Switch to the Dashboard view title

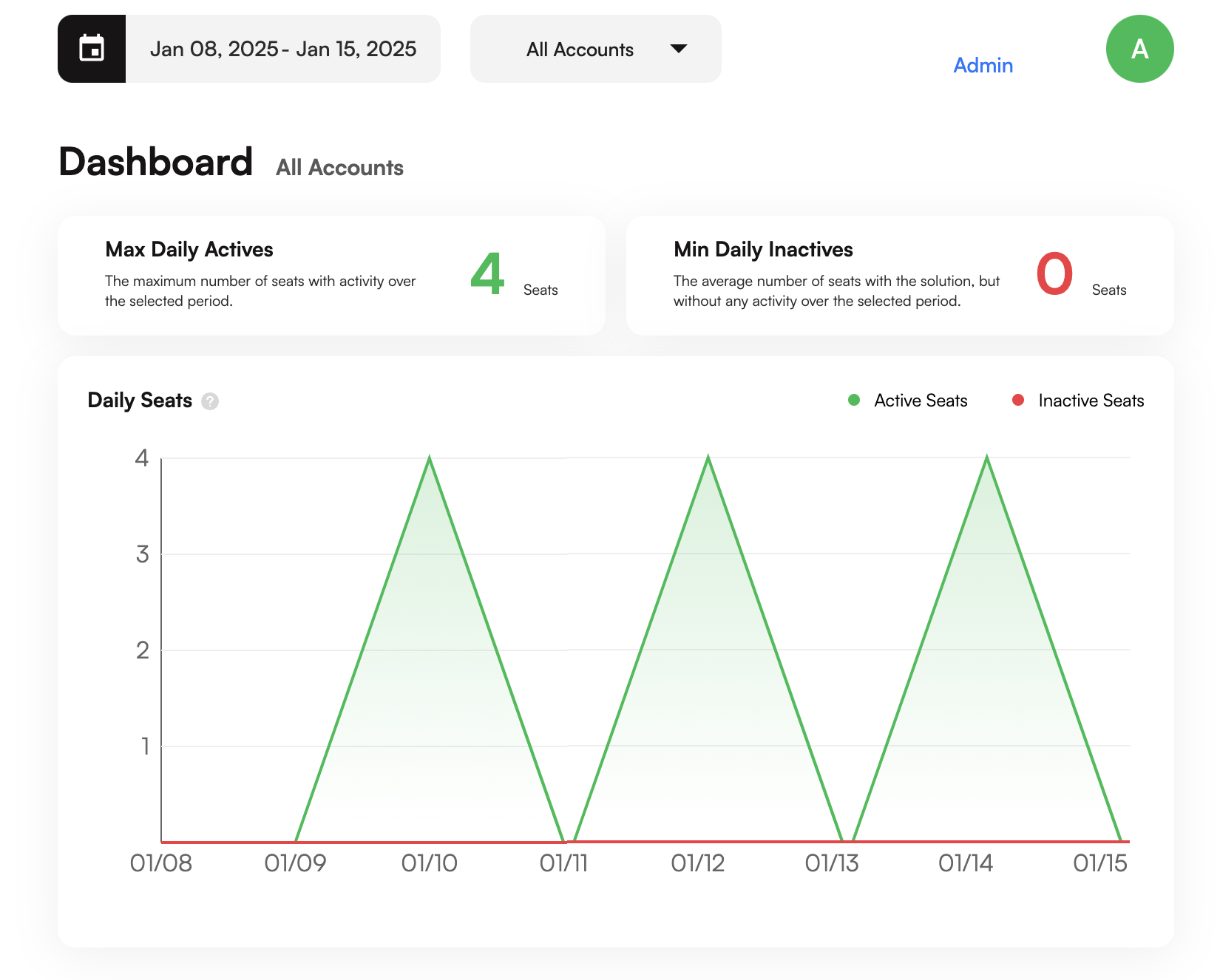156,161
